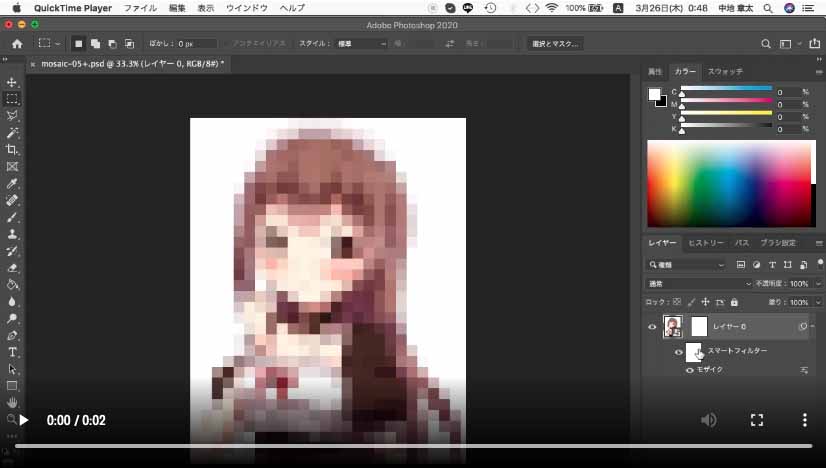Switch to the スウォッチ tab

725,72
